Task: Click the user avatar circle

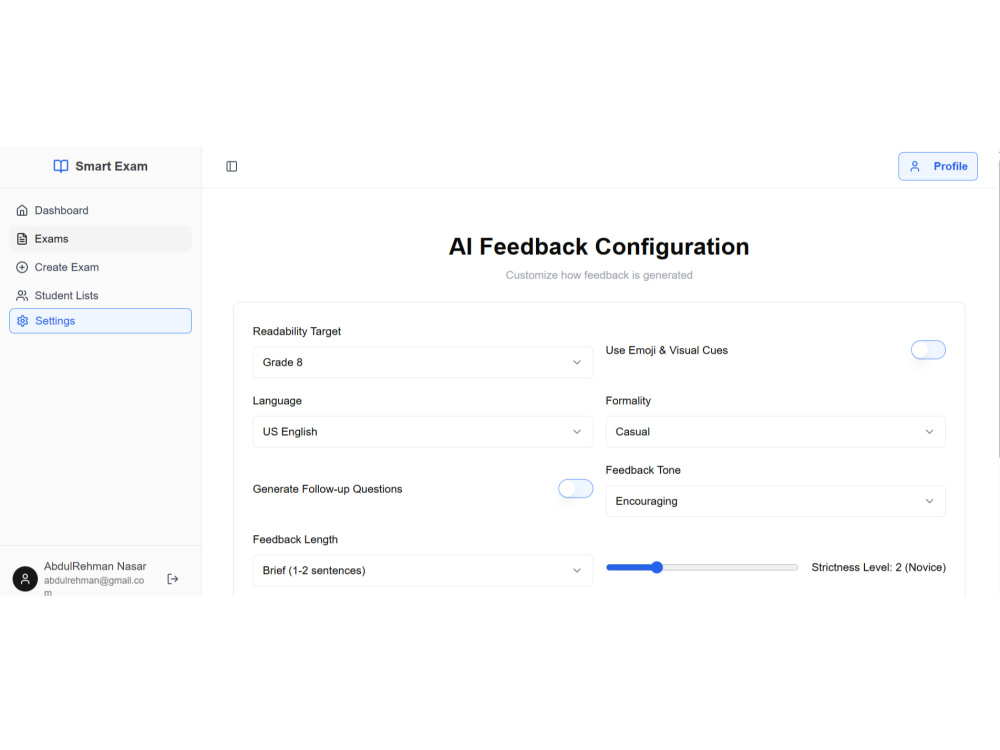Action: point(25,579)
